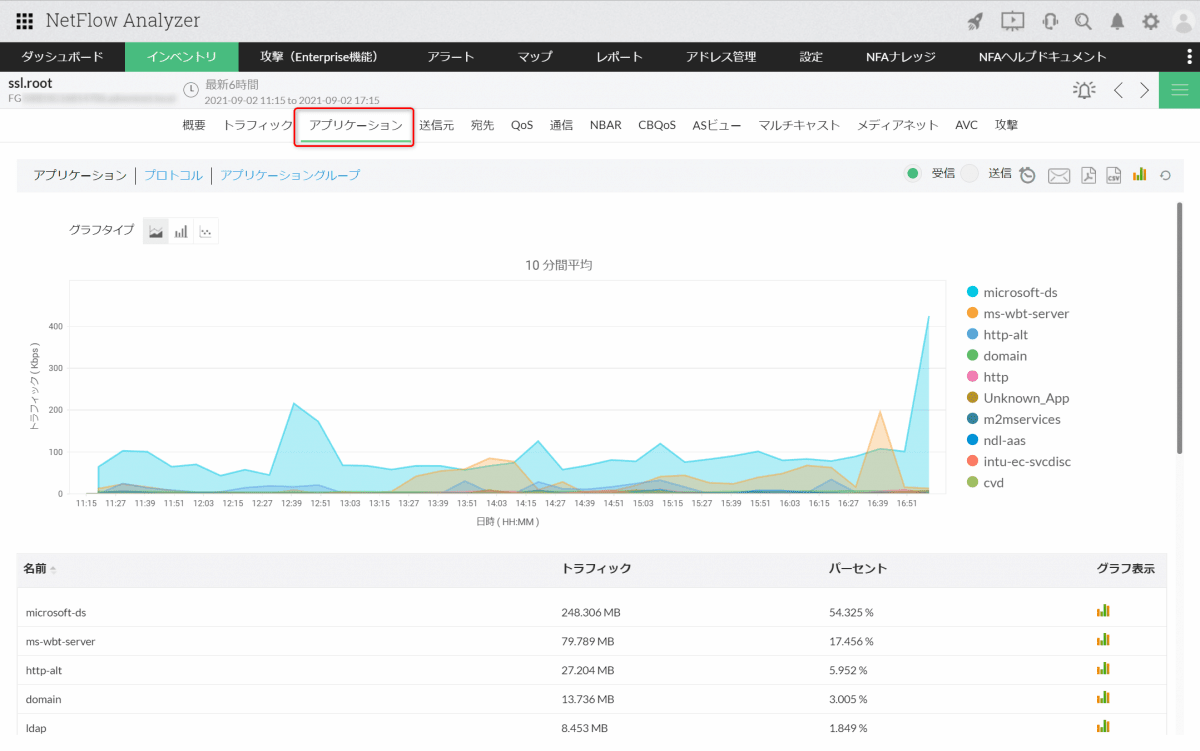Go to the レポート menu
The image size is (1200, 751).
tap(619, 57)
